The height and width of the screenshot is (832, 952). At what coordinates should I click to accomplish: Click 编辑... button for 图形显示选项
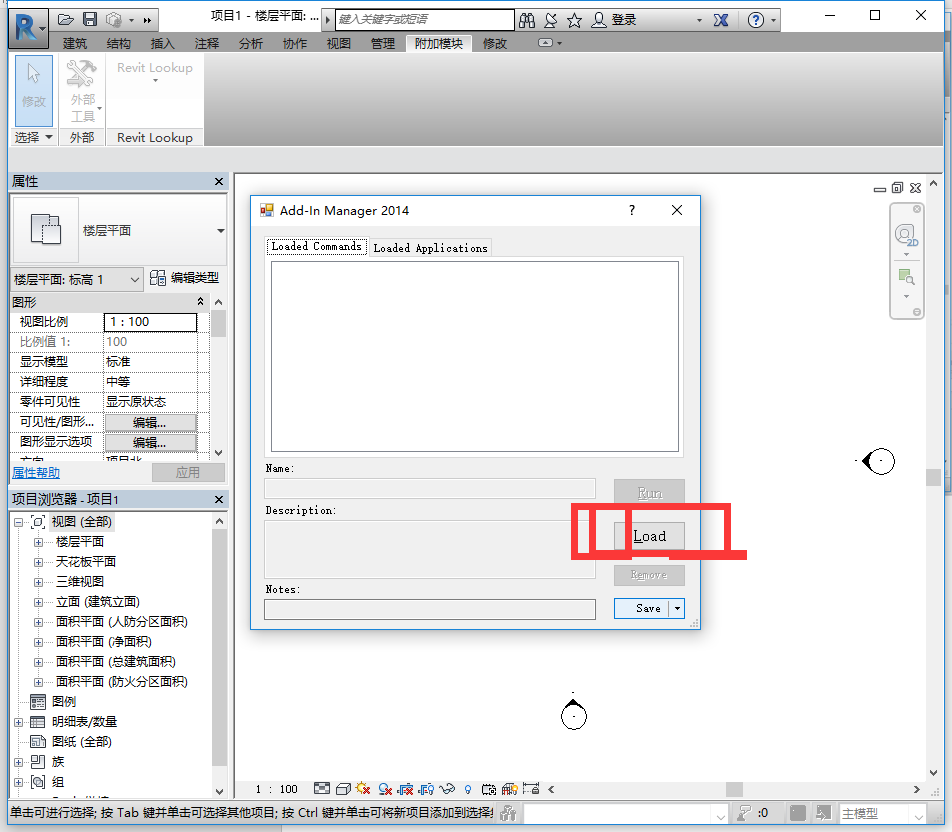(150, 443)
